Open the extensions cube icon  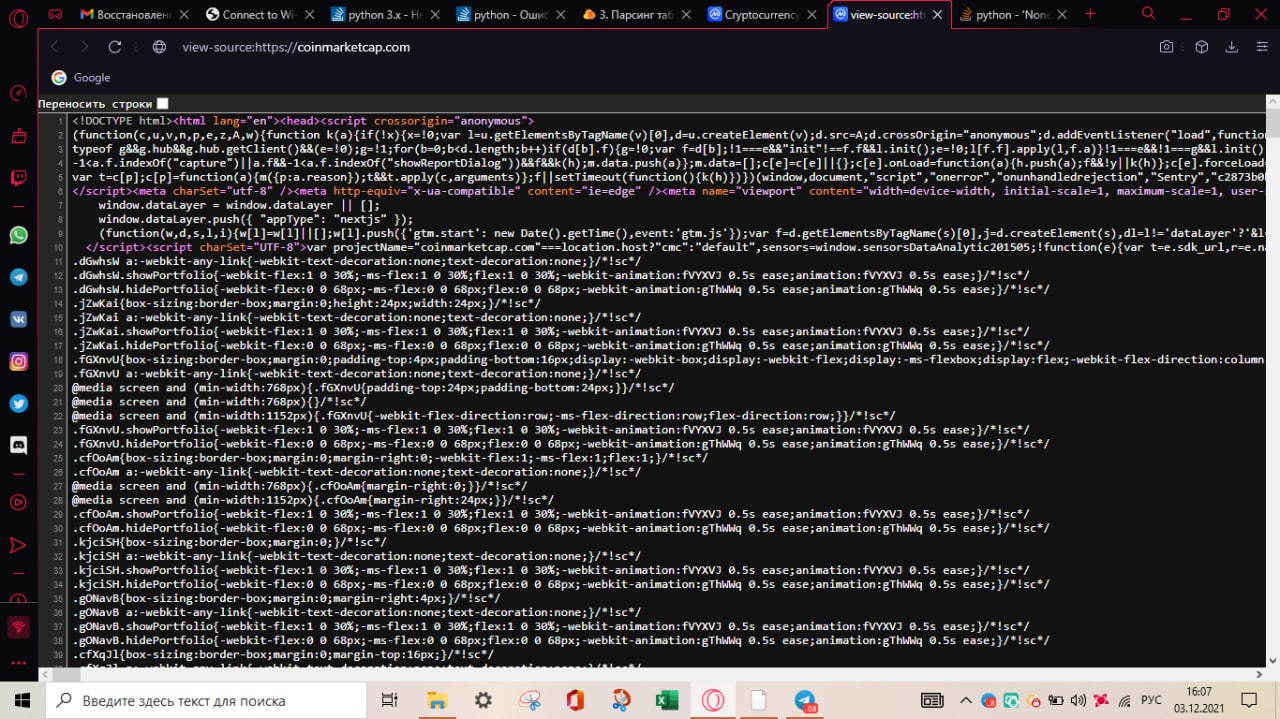pos(1202,47)
